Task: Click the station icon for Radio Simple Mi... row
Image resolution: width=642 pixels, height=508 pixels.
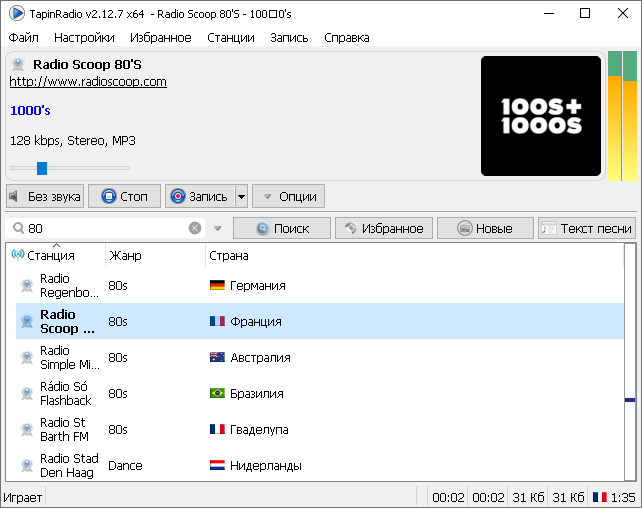Action: [27, 357]
